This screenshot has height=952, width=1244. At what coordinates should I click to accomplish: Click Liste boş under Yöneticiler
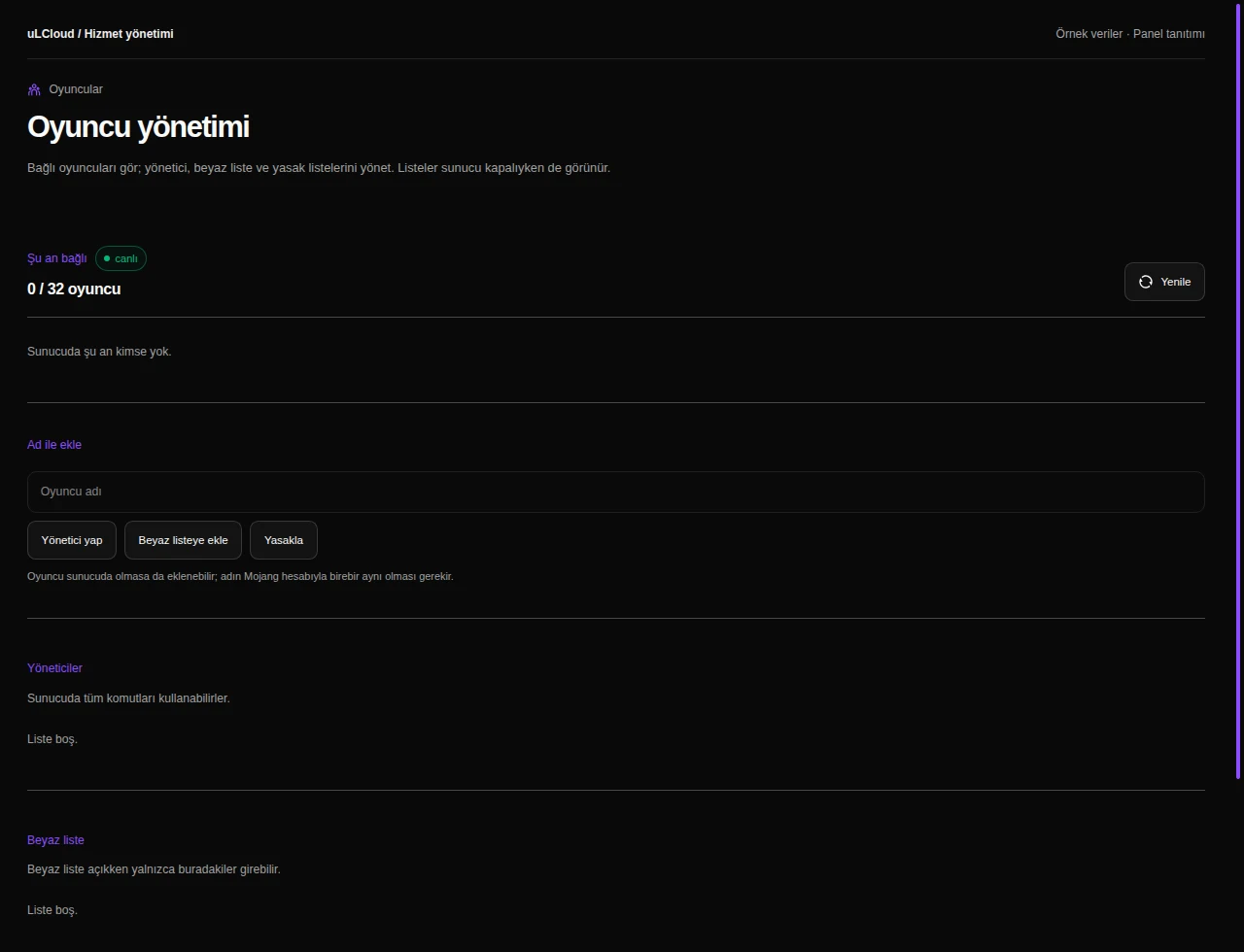[x=52, y=739]
